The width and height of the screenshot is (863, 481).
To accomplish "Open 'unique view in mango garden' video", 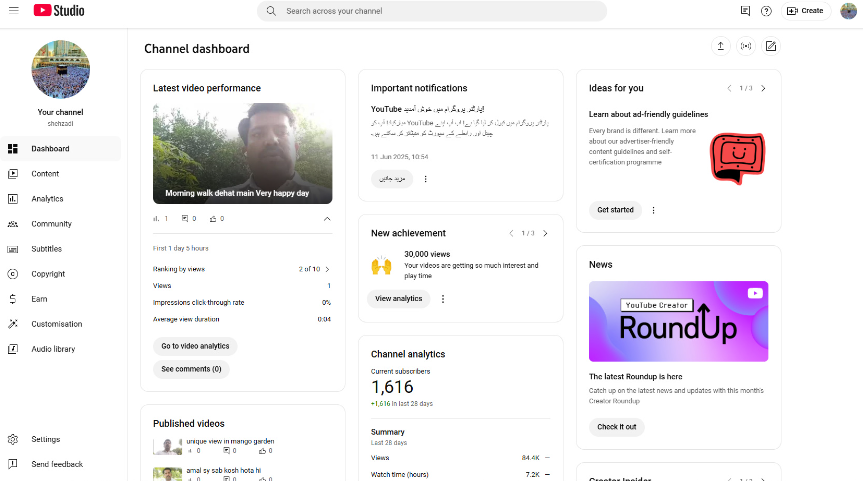I will tap(230, 441).
